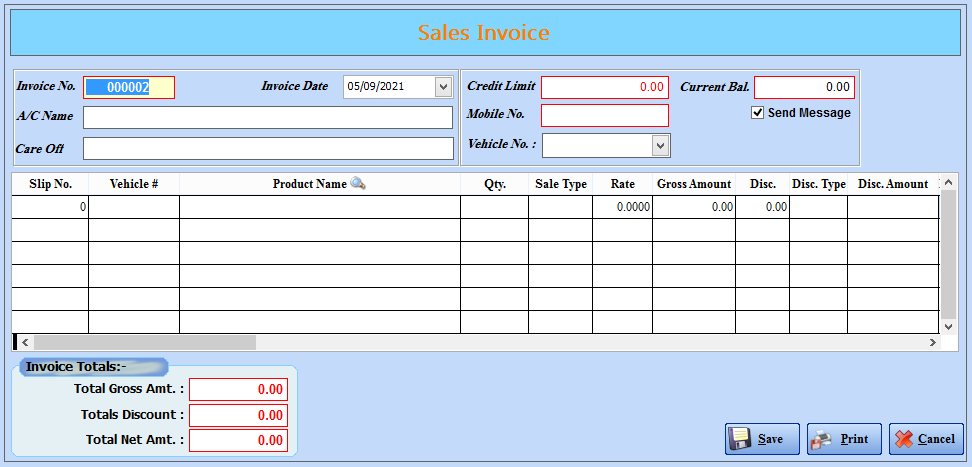Click the grid scroll-down arrow
Image resolution: width=972 pixels, height=467 pixels.
click(948, 326)
